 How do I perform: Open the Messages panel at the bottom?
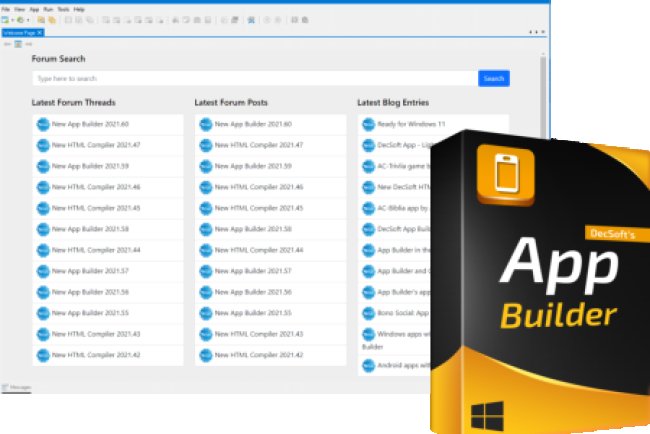17,387
